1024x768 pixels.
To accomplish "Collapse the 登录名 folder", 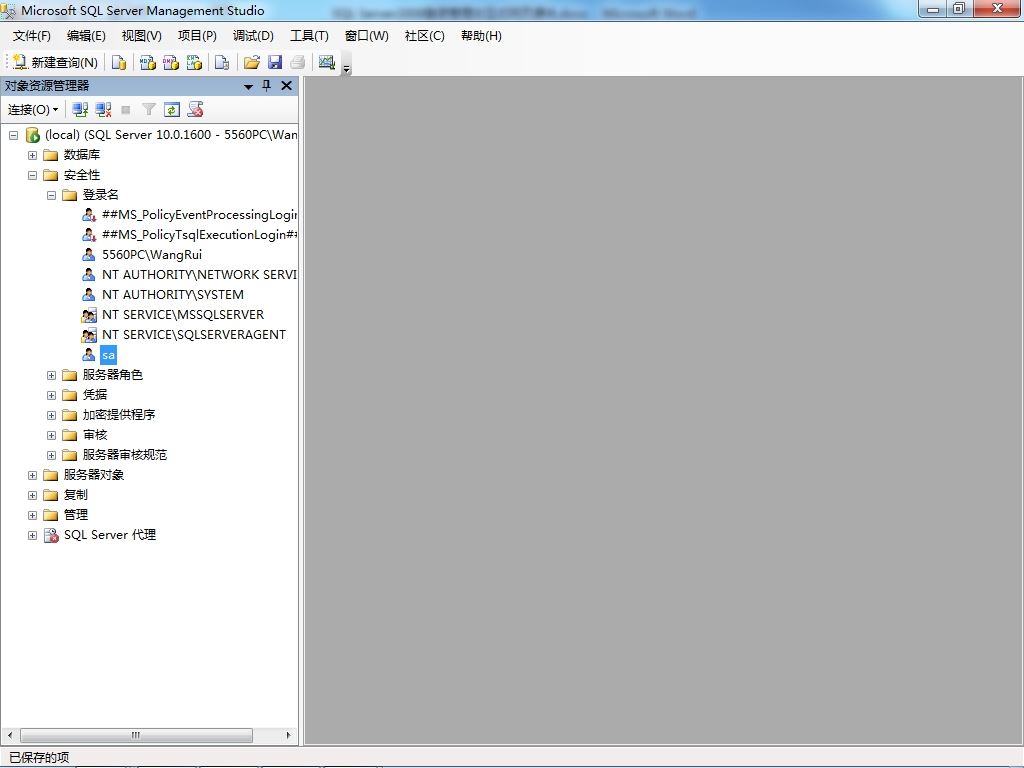I will [51, 195].
